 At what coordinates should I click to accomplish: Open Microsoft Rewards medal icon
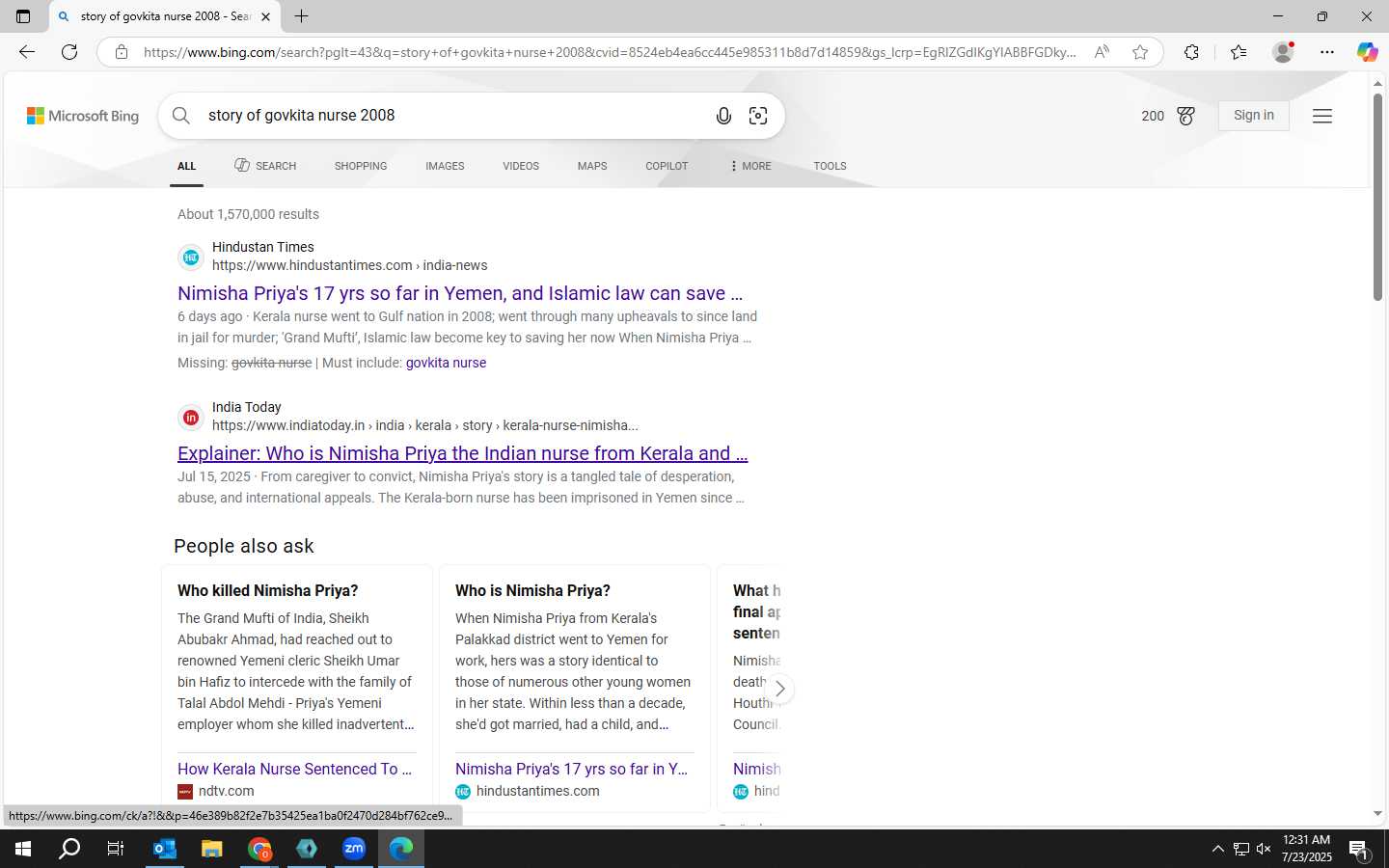pyautogui.click(x=1185, y=116)
